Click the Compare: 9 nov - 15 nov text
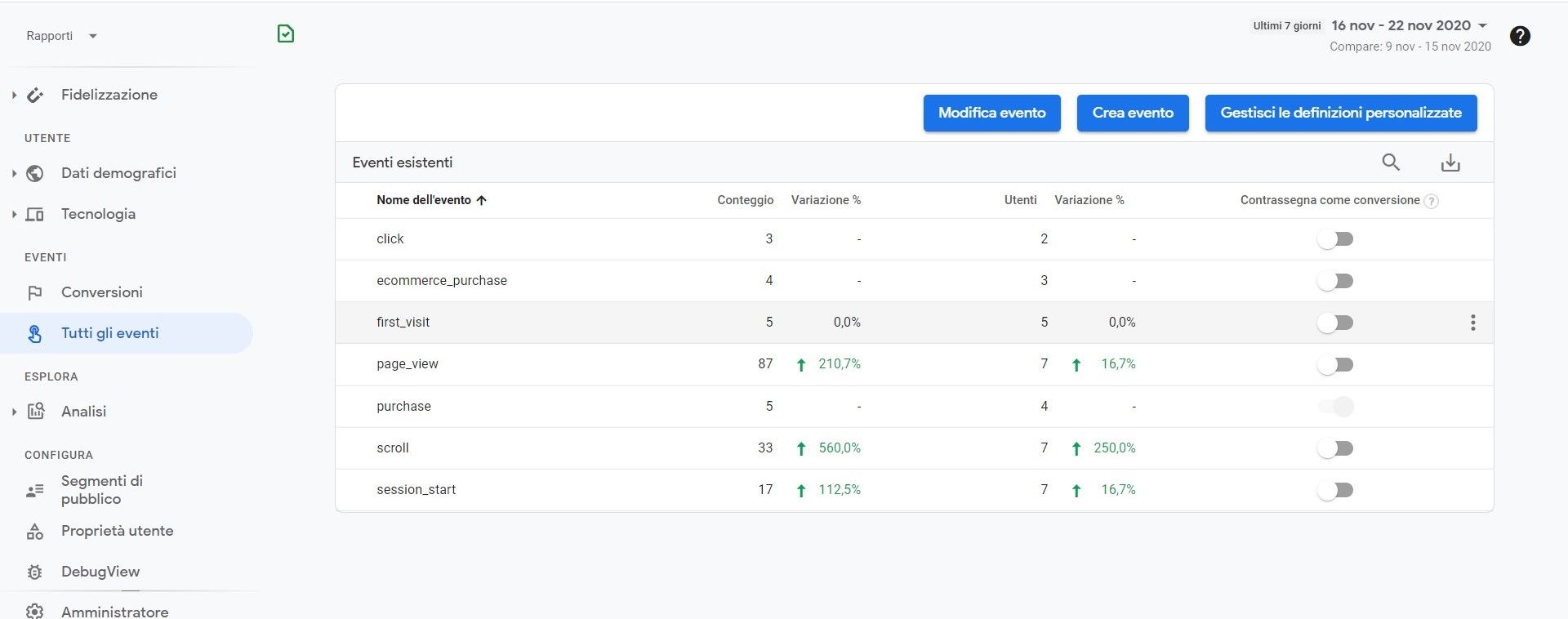Image resolution: width=1568 pixels, height=619 pixels. 1410,47
